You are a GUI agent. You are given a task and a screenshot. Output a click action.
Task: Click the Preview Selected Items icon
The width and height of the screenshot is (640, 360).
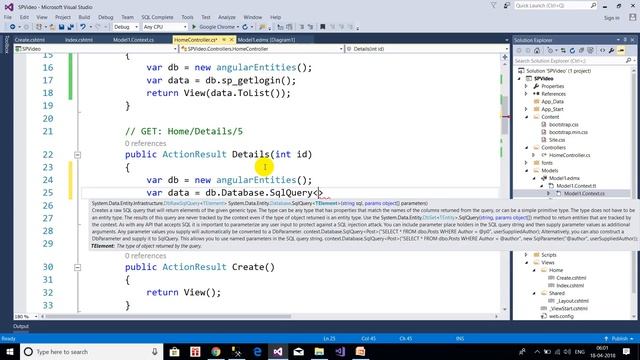[621, 51]
